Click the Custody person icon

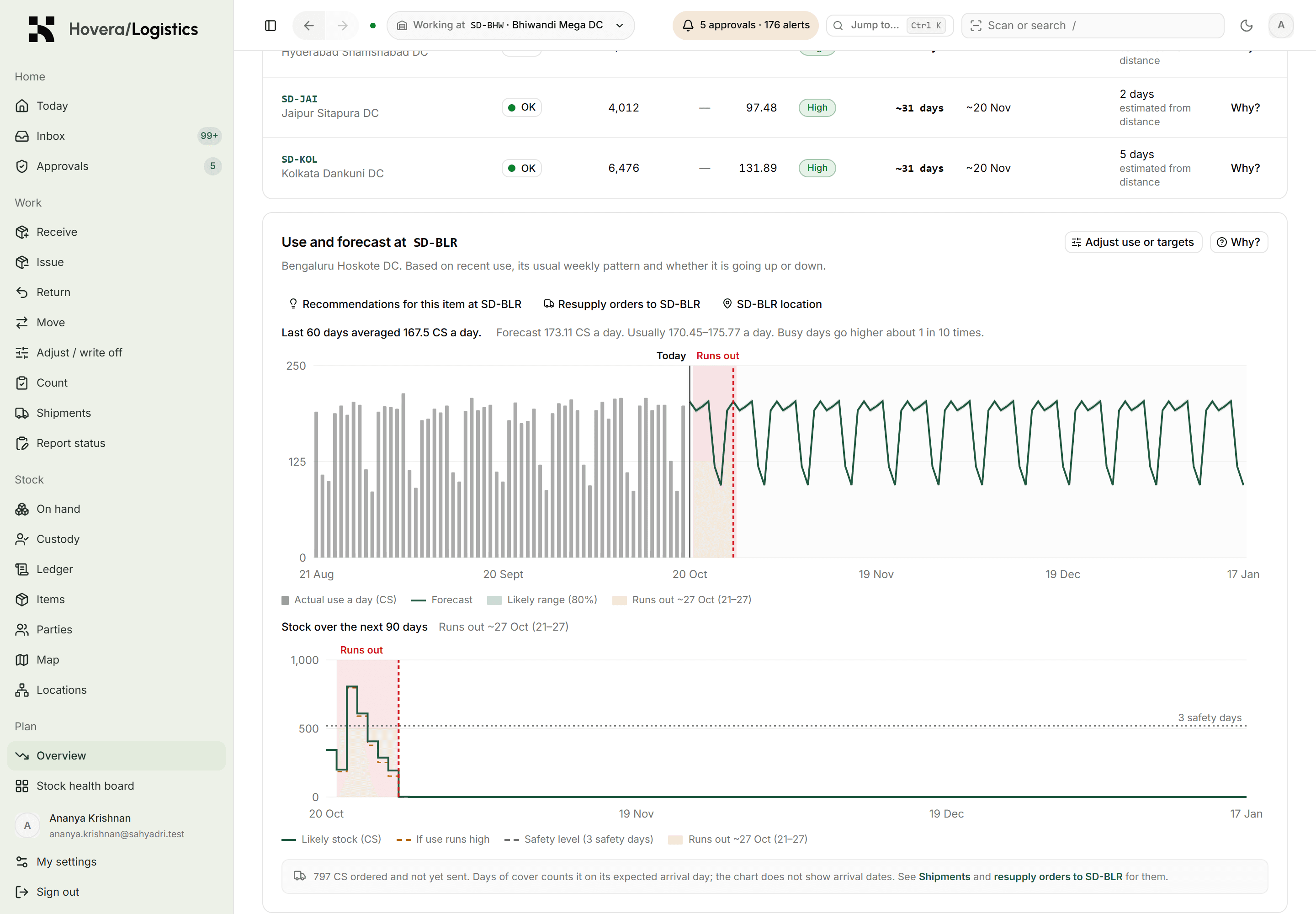click(22, 539)
